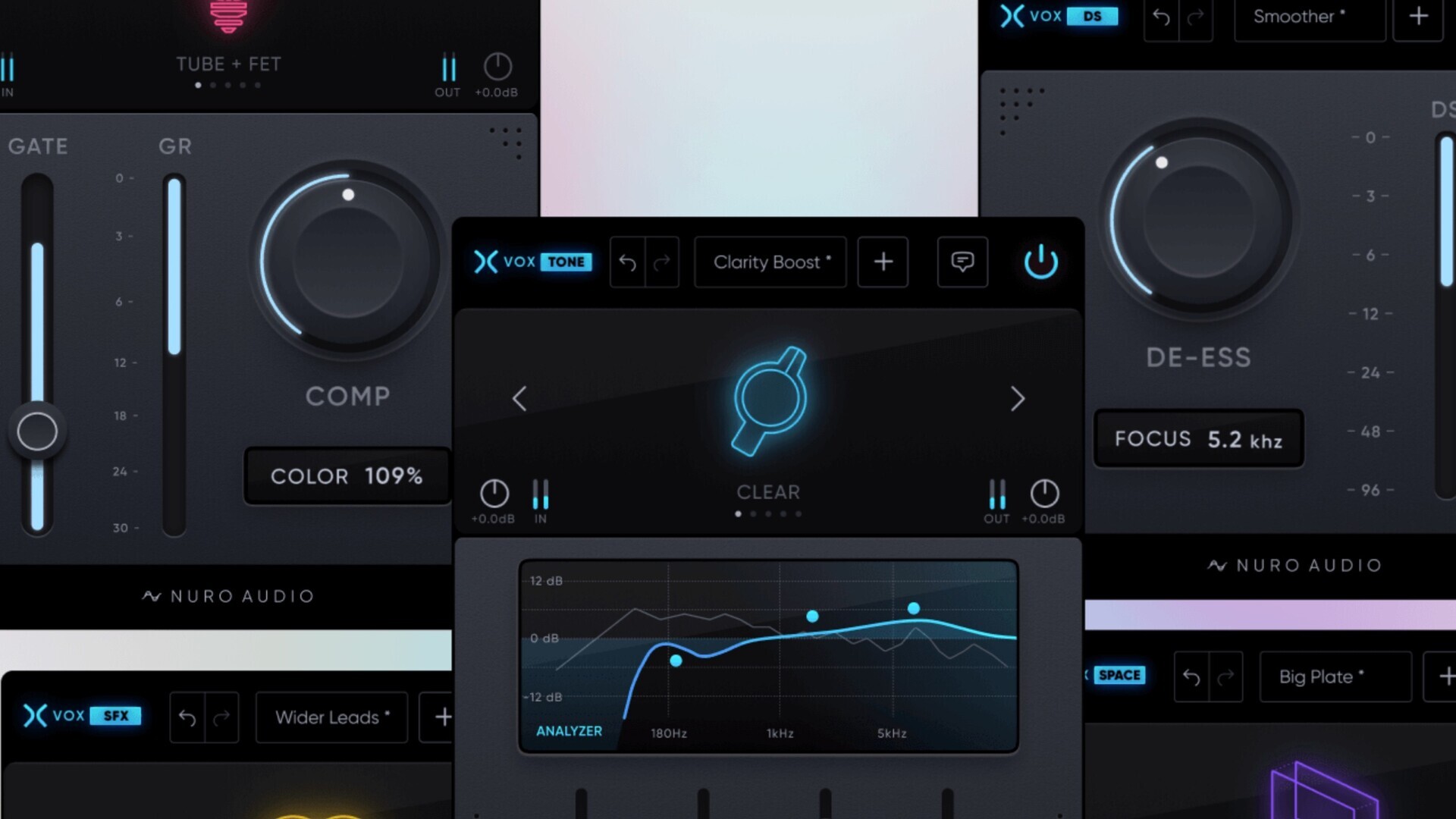
Task: Click the low EQ node near 180Hz
Action: [x=676, y=661]
